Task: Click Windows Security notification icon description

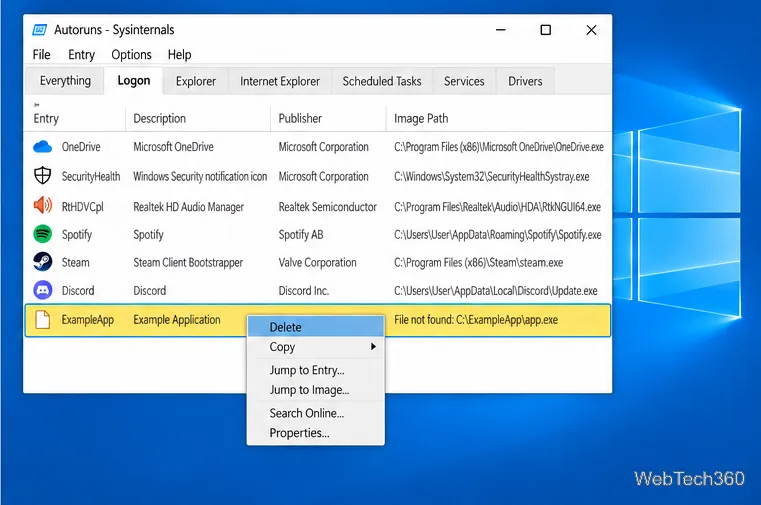Action: (200, 176)
